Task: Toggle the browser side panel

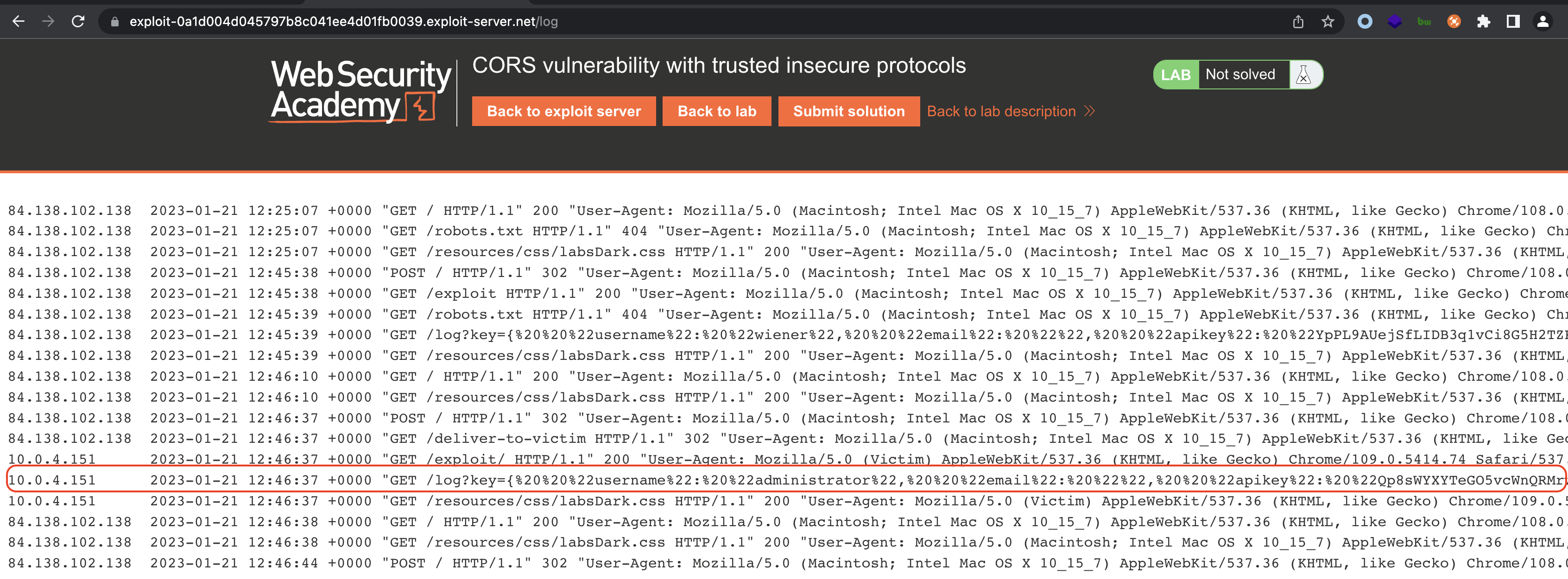Action: click(1512, 22)
